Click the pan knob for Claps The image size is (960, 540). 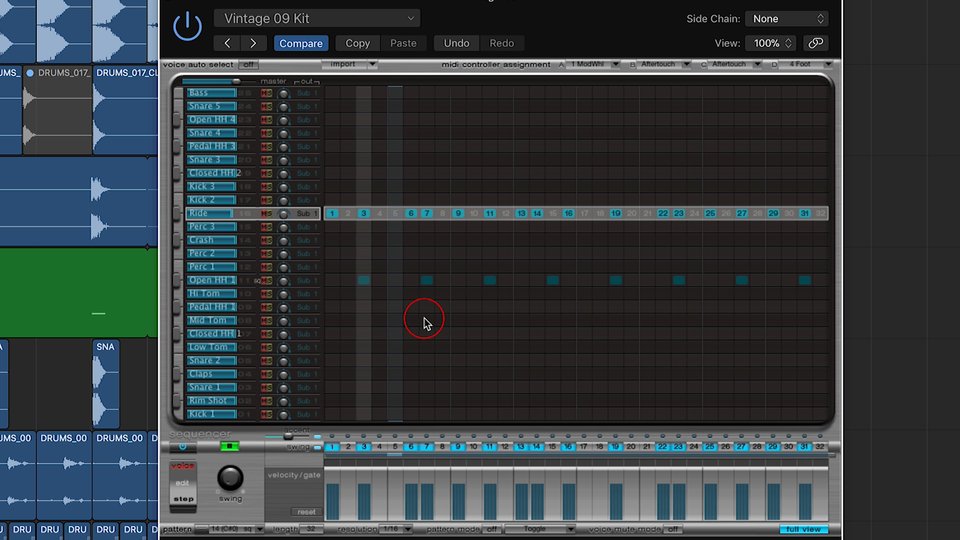point(283,374)
